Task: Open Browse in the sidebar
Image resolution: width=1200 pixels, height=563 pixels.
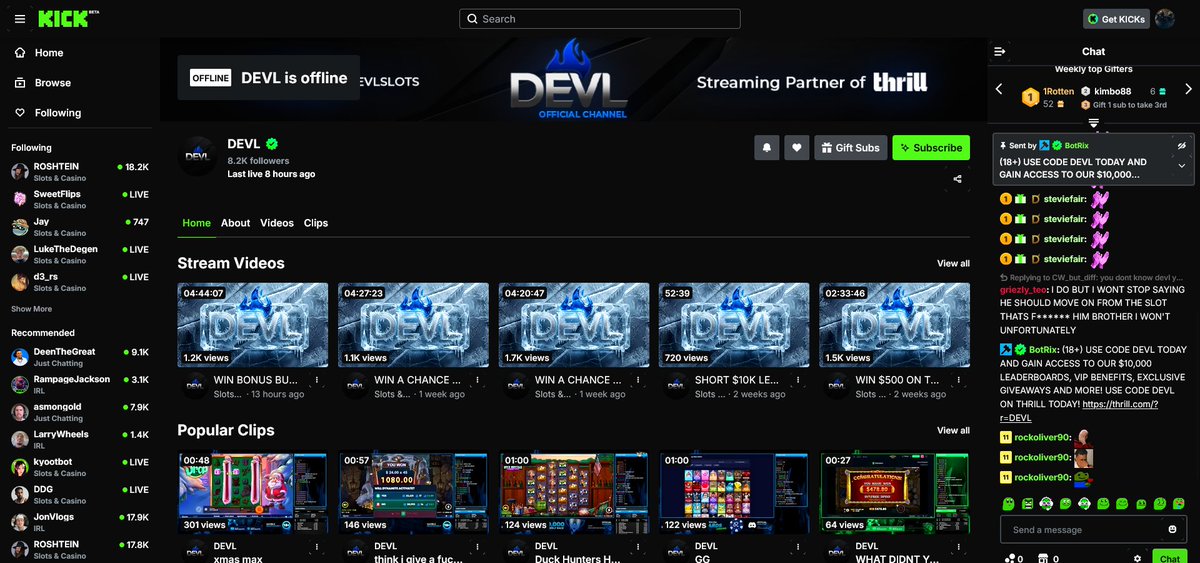Action: [x=80, y=83]
